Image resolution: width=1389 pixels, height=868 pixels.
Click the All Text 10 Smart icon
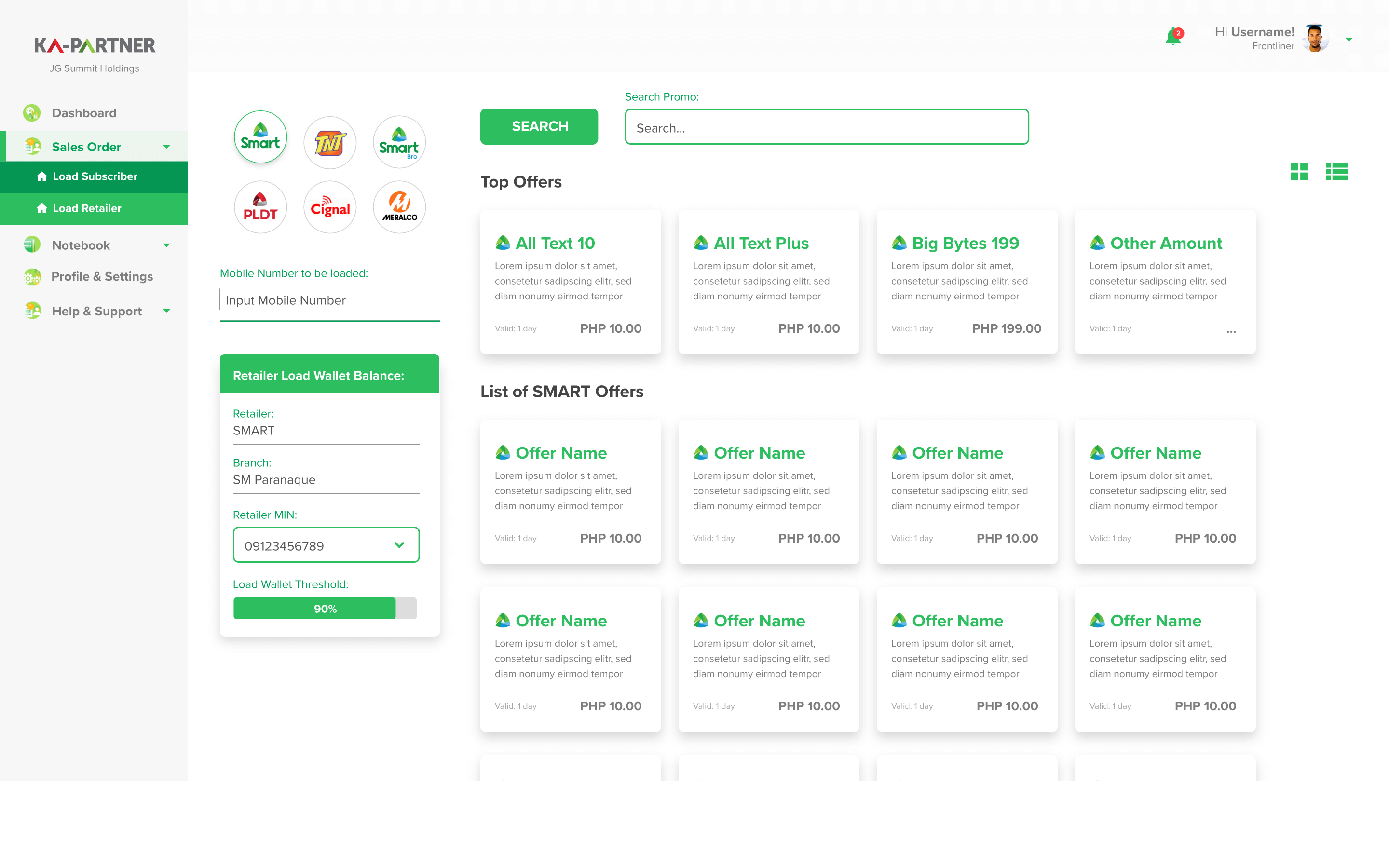503,243
